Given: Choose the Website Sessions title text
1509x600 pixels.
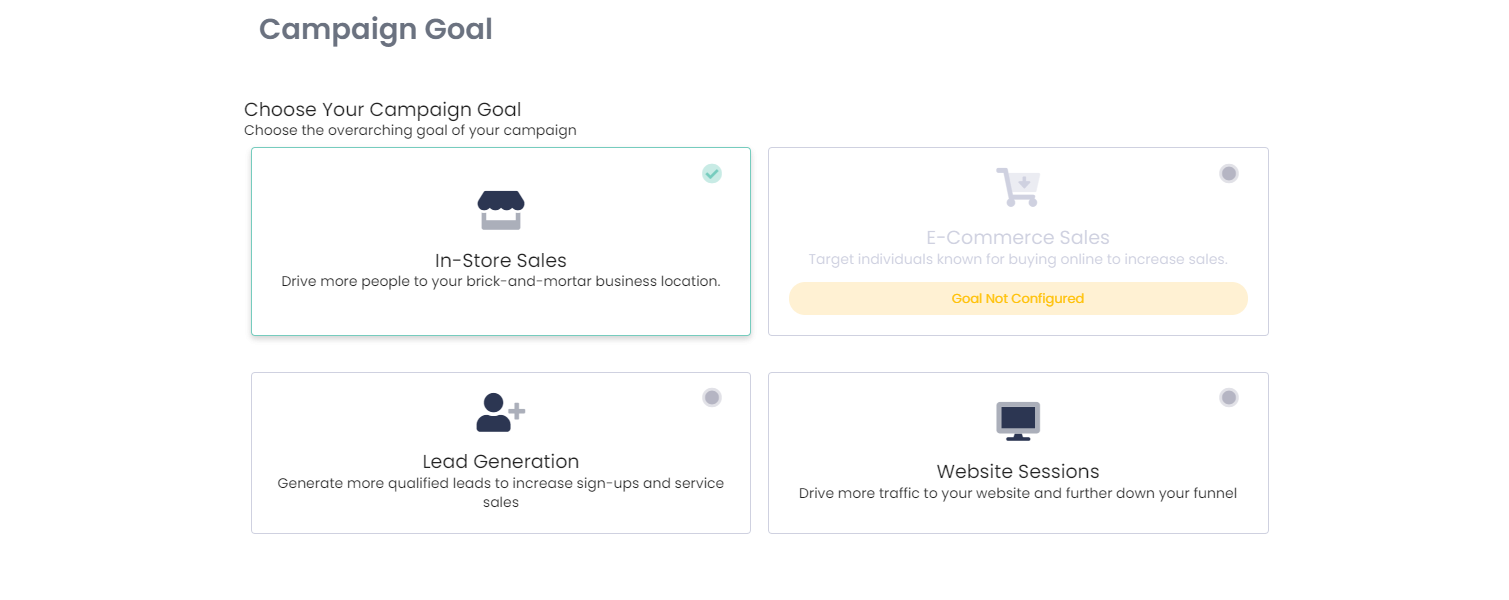Looking at the screenshot, I should [1018, 471].
